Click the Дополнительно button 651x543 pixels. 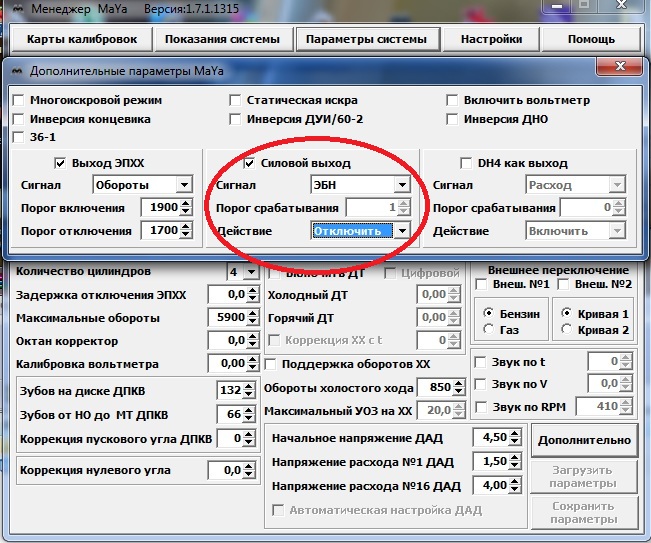(x=584, y=440)
